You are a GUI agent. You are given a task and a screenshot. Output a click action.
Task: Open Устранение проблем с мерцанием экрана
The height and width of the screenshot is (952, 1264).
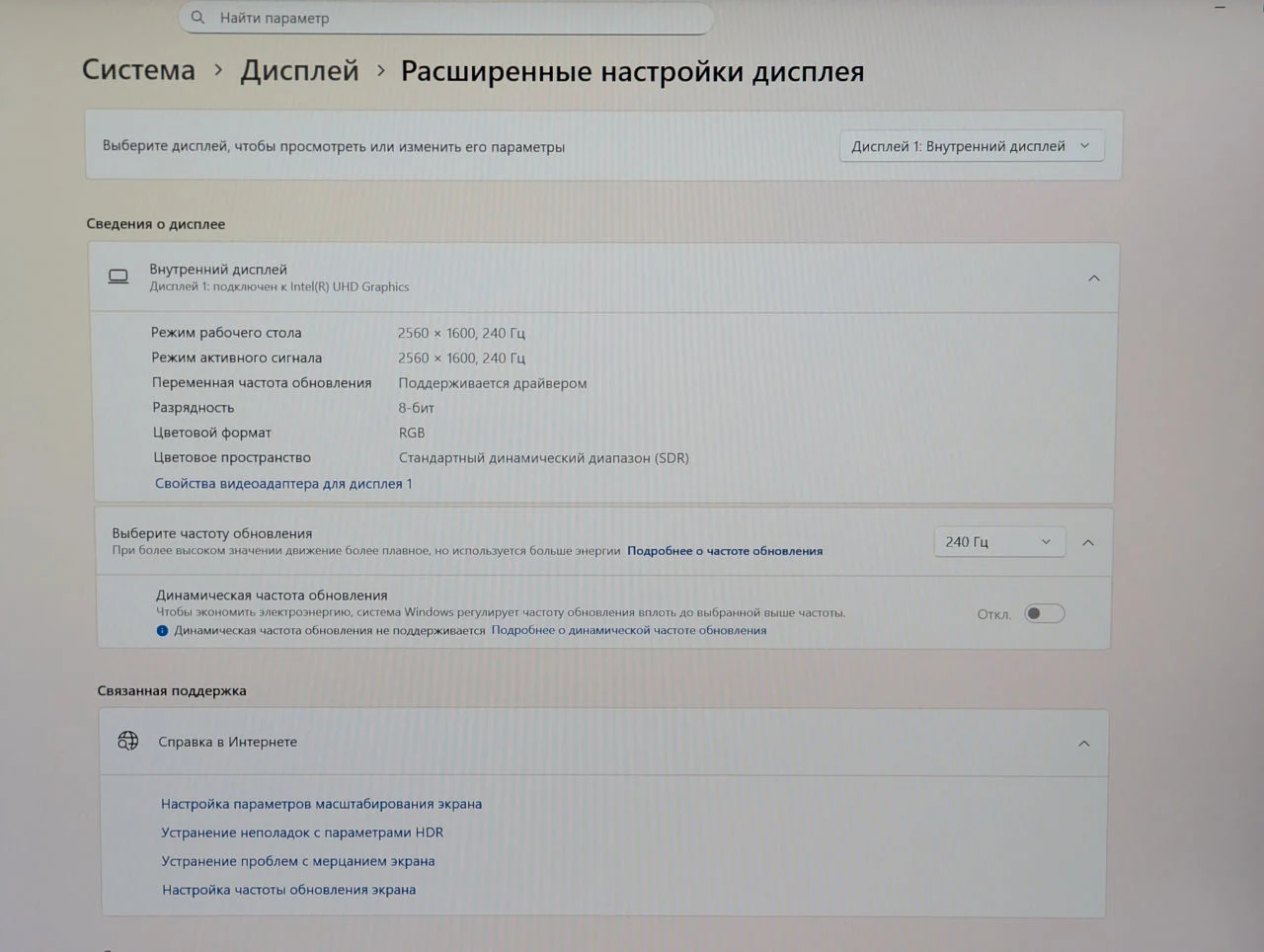pyautogui.click(x=298, y=861)
